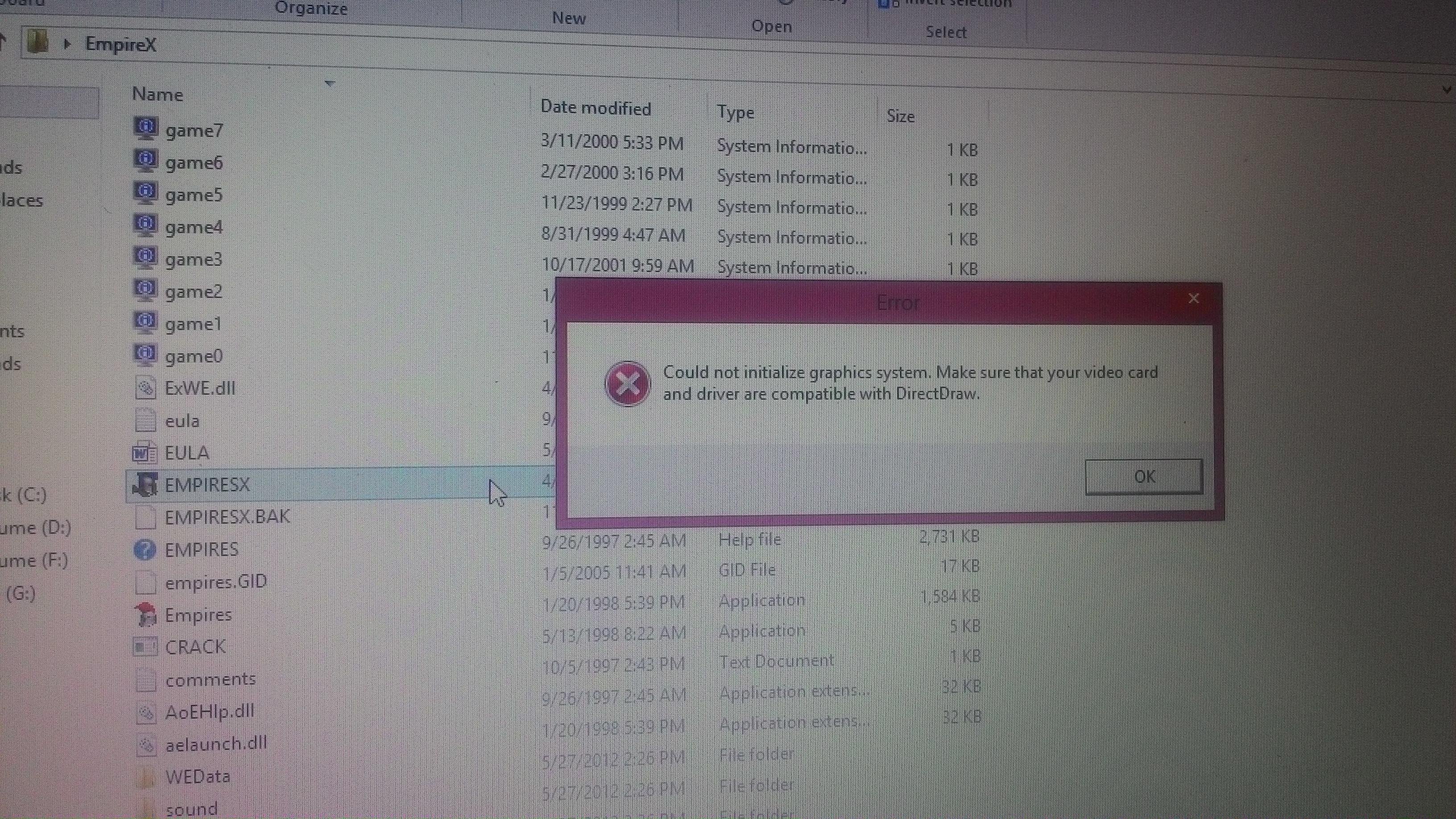Image resolution: width=1456 pixels, height=819 pixels.
Task: Select drive (G:) in the navigation pane
Action: pyautogui.click(x=21, y=593)
